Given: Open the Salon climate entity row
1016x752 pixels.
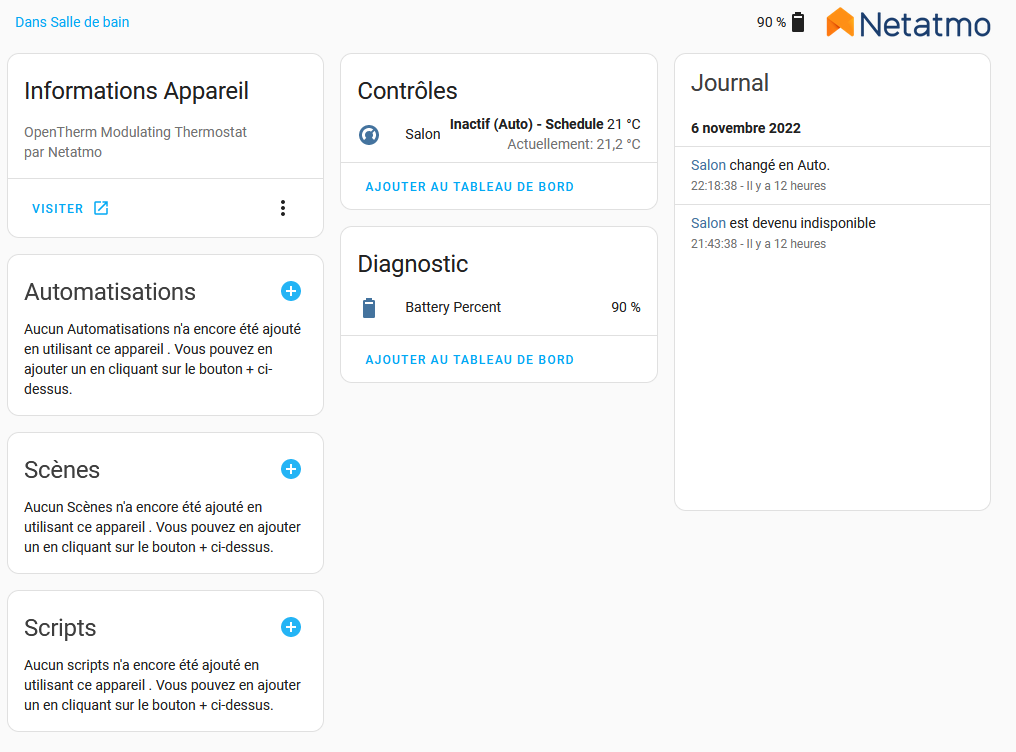Looking at the screenshot, I should [x=499, y=134].
